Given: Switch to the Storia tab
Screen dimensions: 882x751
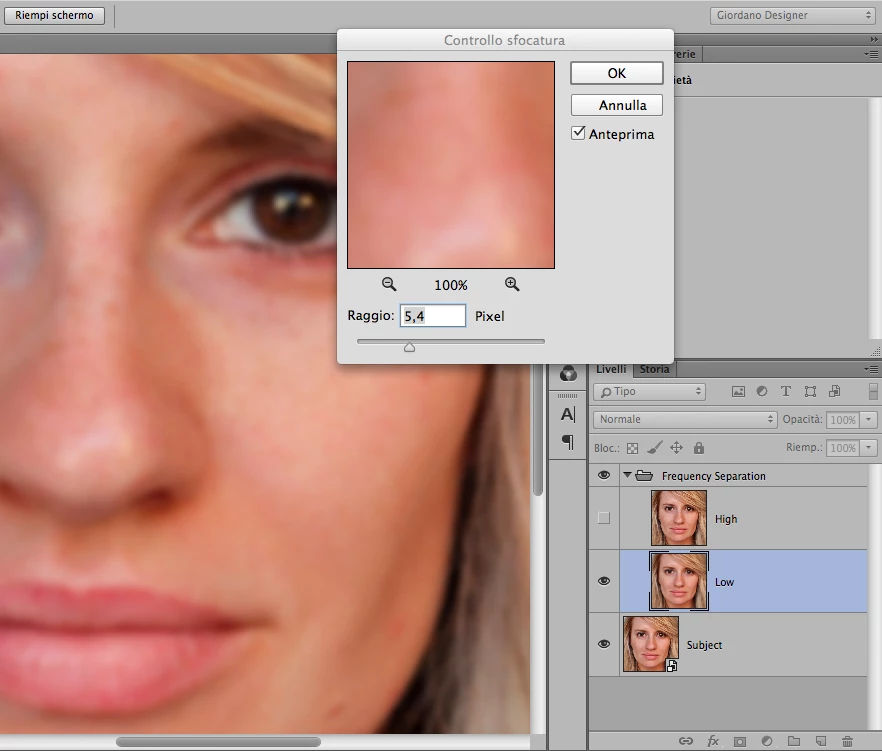Looking at the screenshot, I should click(x=655, y=369).
